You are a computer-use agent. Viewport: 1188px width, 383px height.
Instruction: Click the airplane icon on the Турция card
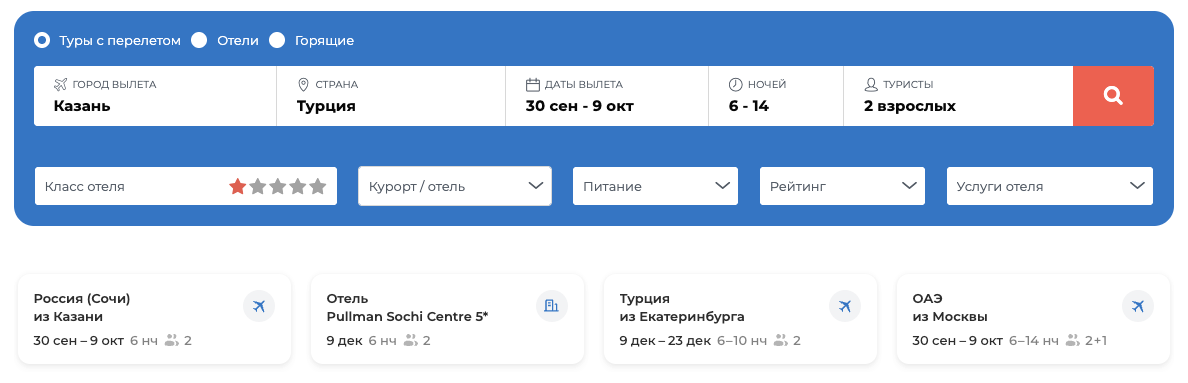click(x=845, y=307)
